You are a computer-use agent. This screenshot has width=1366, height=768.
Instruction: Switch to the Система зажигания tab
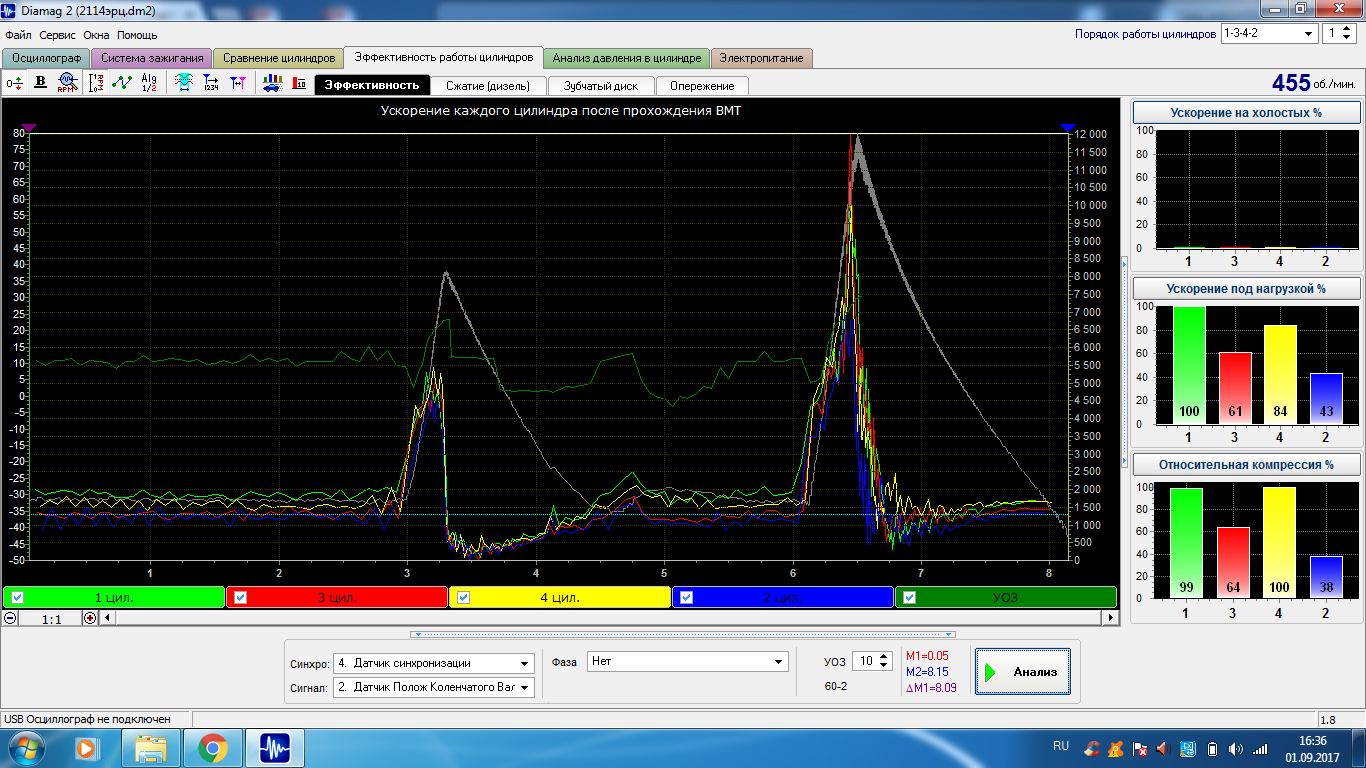[151, 58]
